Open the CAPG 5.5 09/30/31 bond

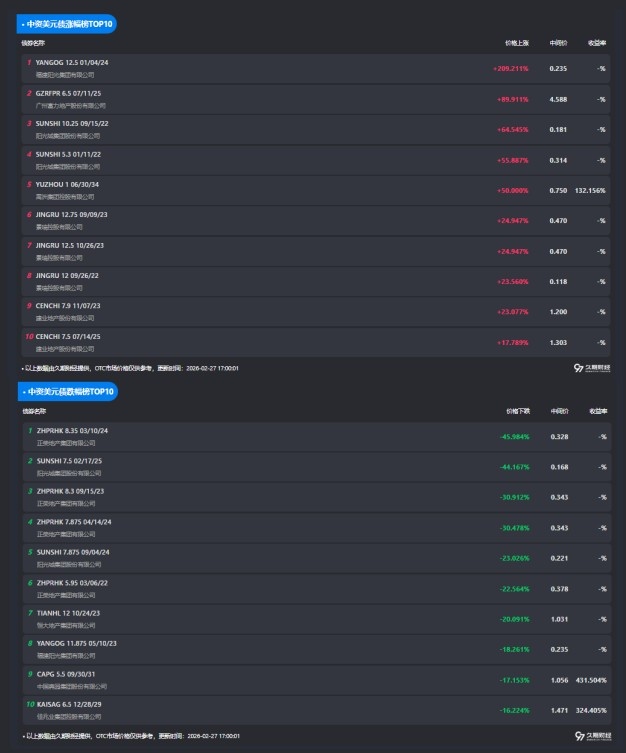(x=66, y=674)
